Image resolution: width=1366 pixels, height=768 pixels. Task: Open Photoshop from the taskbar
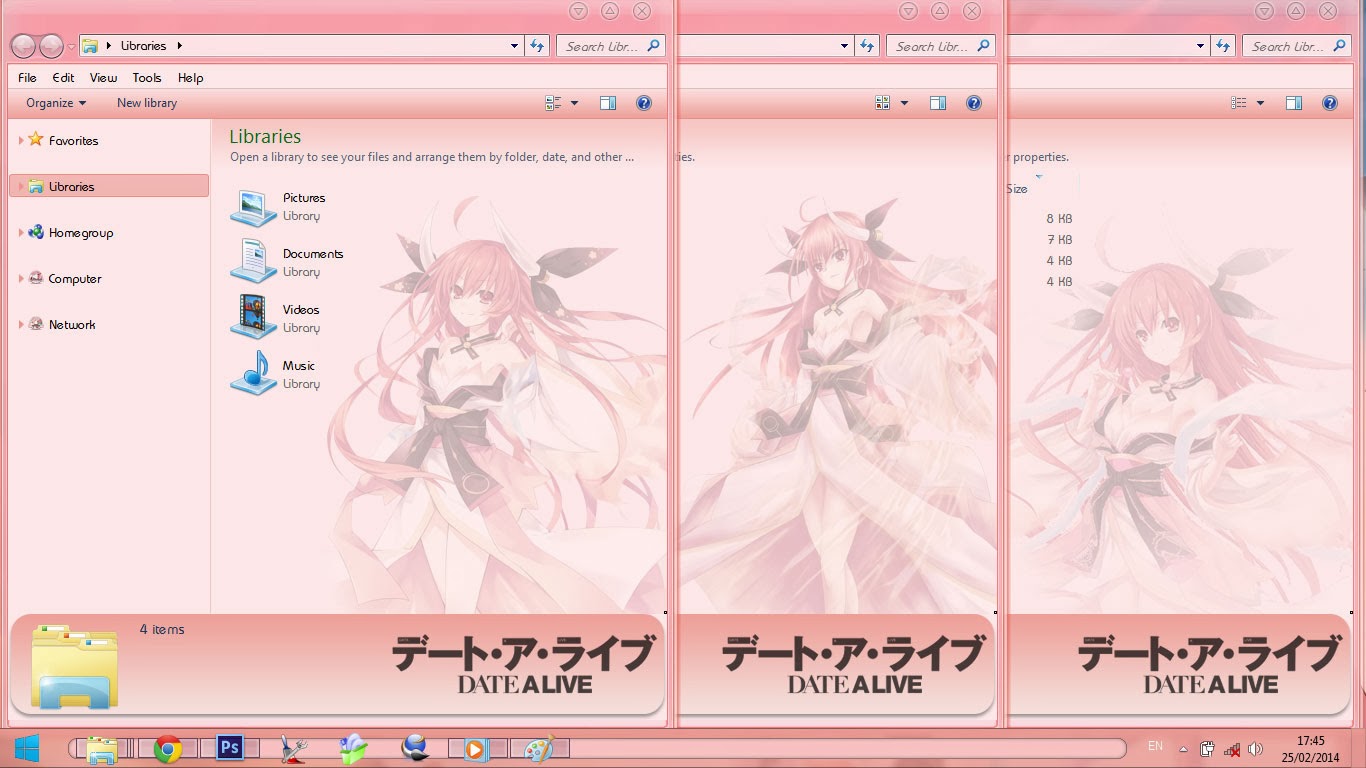click(x=230, y=748)
